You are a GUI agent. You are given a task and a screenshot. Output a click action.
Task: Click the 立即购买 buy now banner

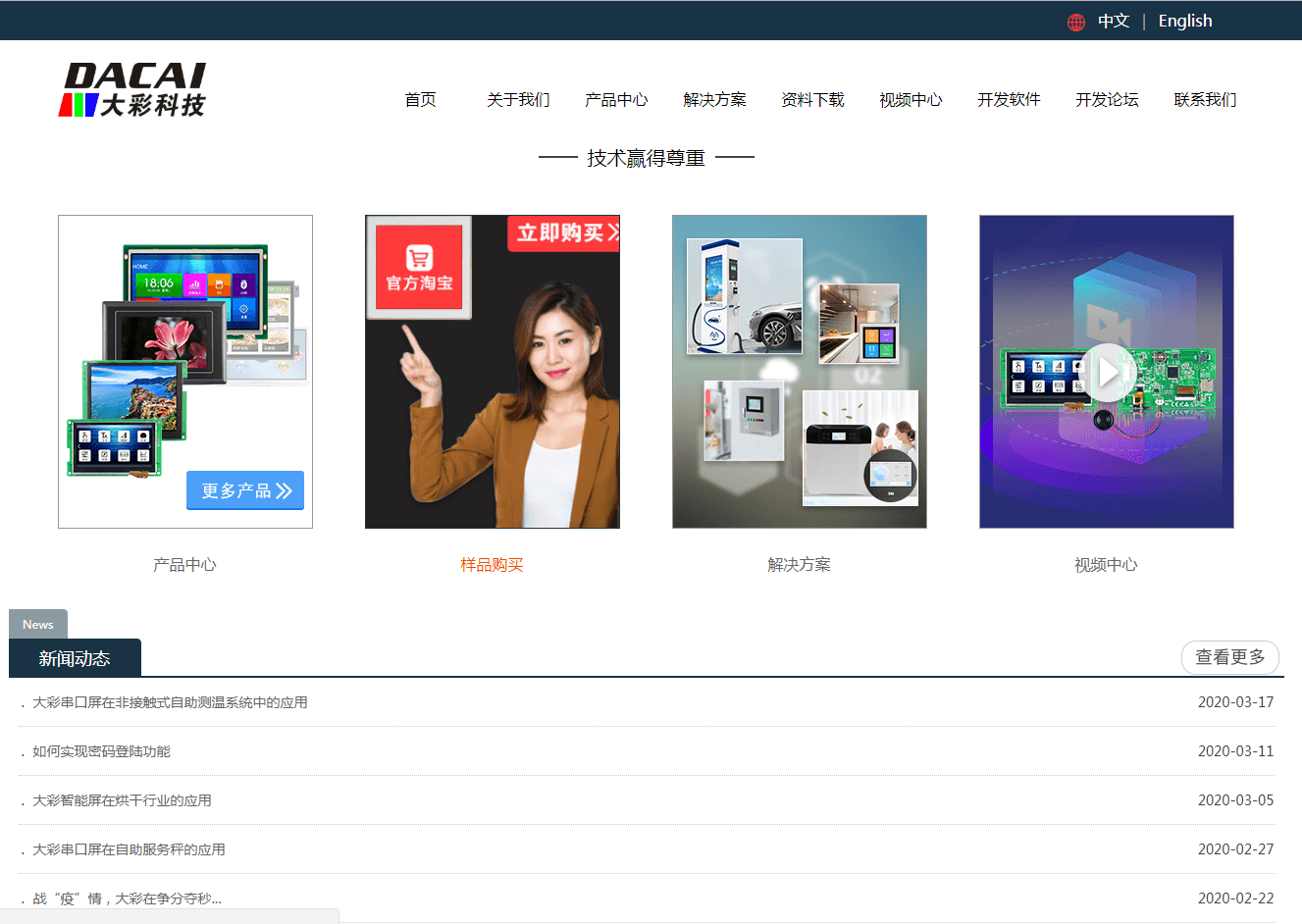pos(565,233)
